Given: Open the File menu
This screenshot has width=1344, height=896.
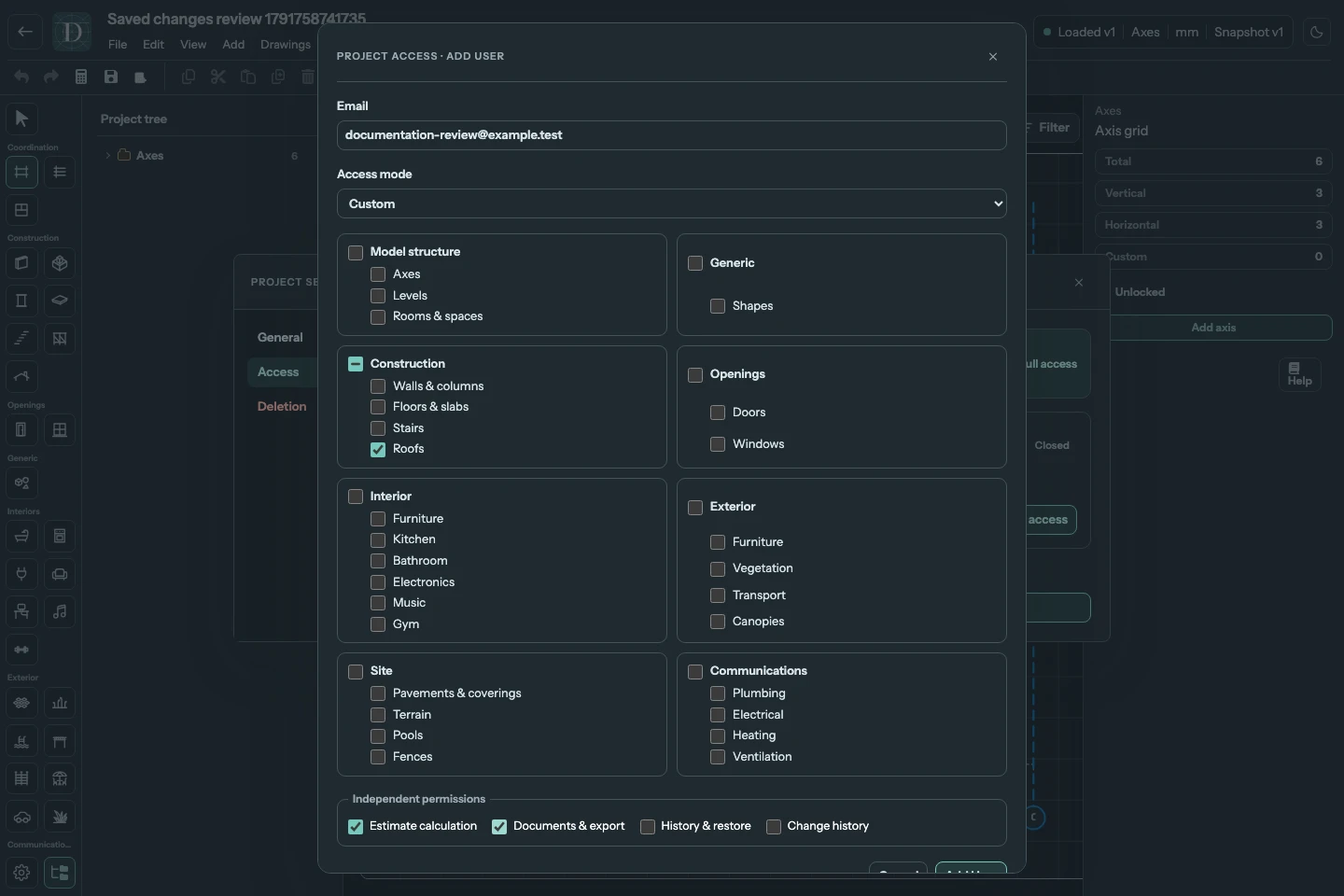Looking at the screenshot, I should pos(118,44).
